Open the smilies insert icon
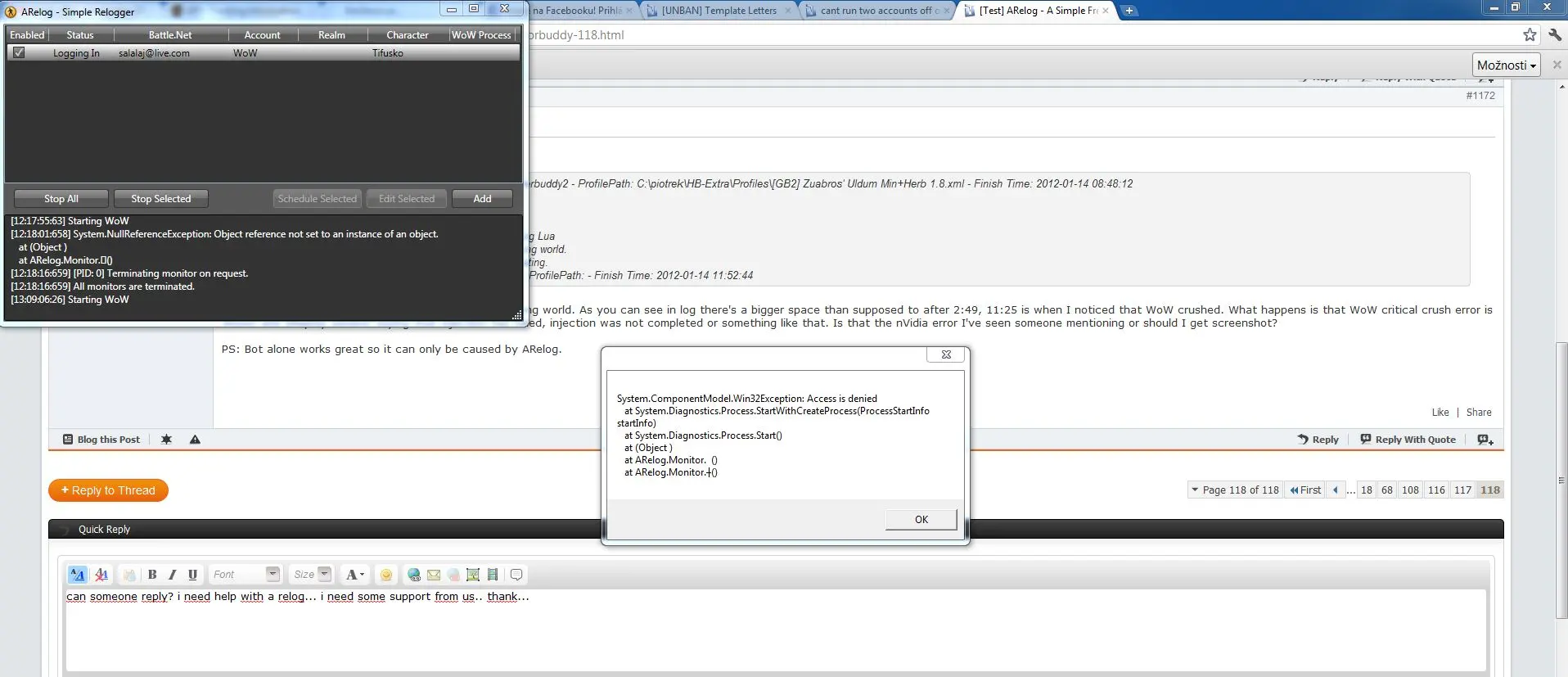The height and width of the screenshot is (677, 1568). [x=386, y=575]
